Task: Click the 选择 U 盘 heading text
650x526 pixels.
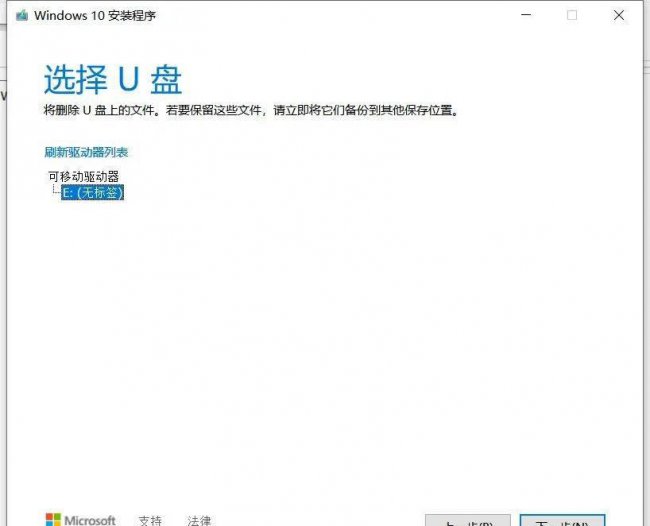Action: tap(113, 80)
